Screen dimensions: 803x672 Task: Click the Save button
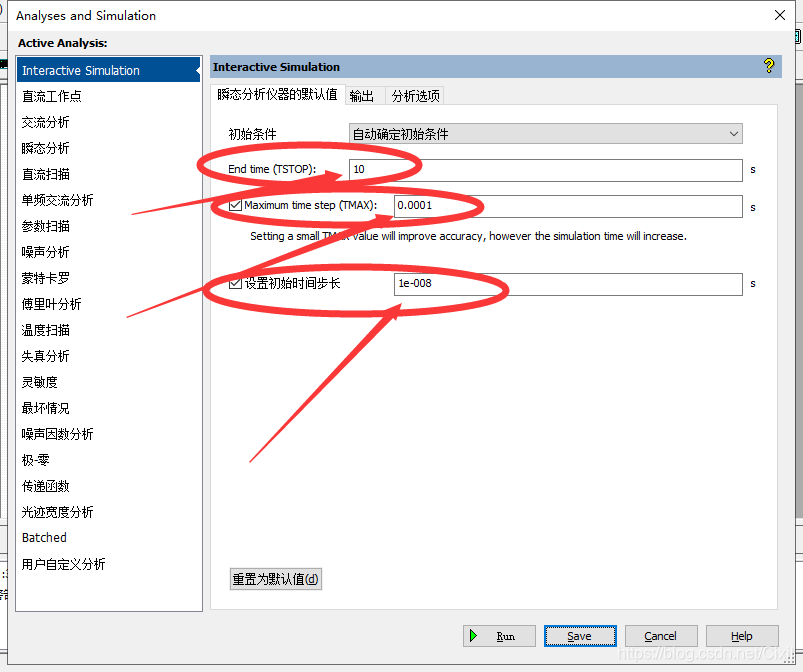pyautogui.click(x=580, y=636)
